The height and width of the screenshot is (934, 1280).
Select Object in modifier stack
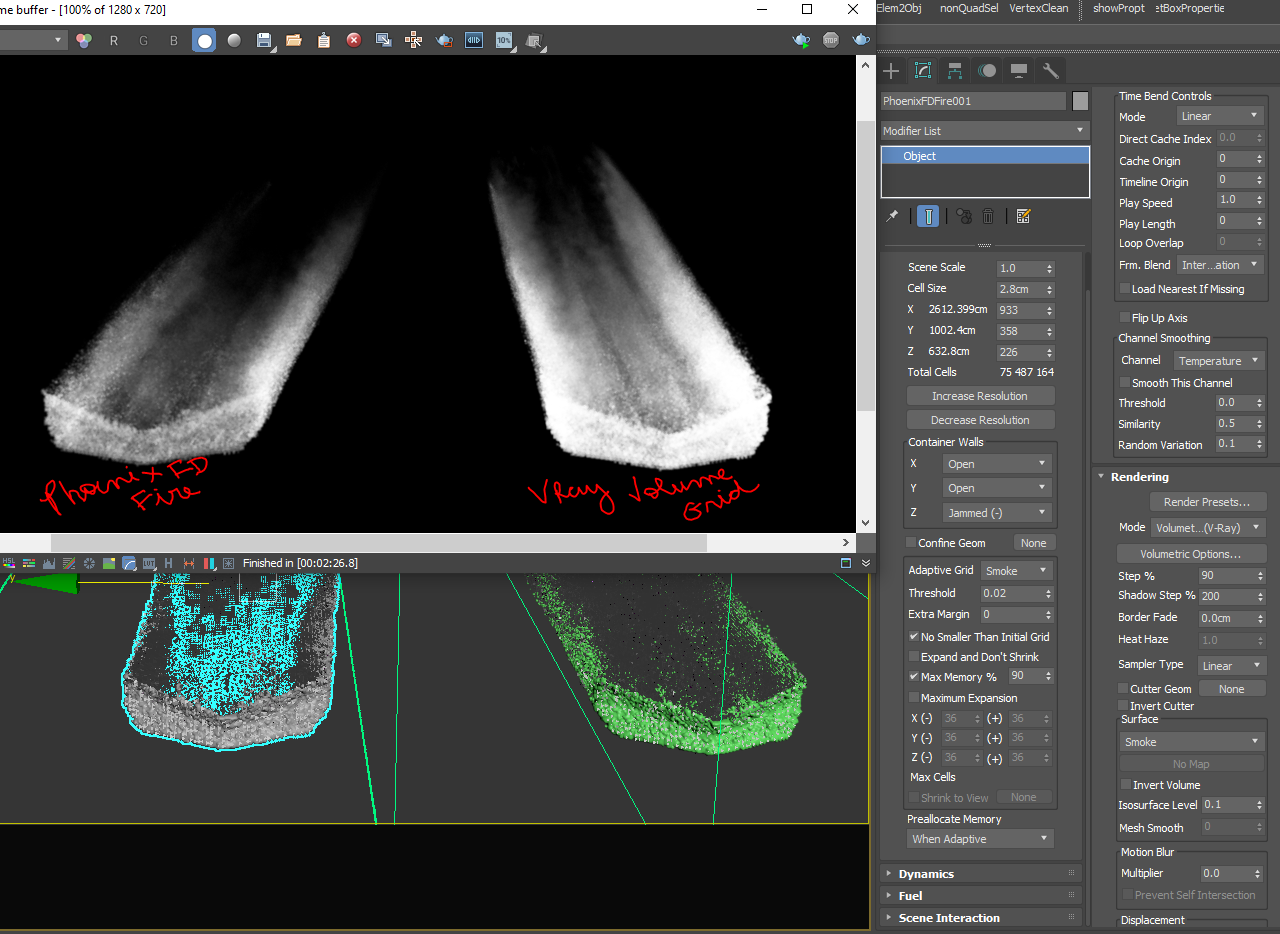(985, 156)
